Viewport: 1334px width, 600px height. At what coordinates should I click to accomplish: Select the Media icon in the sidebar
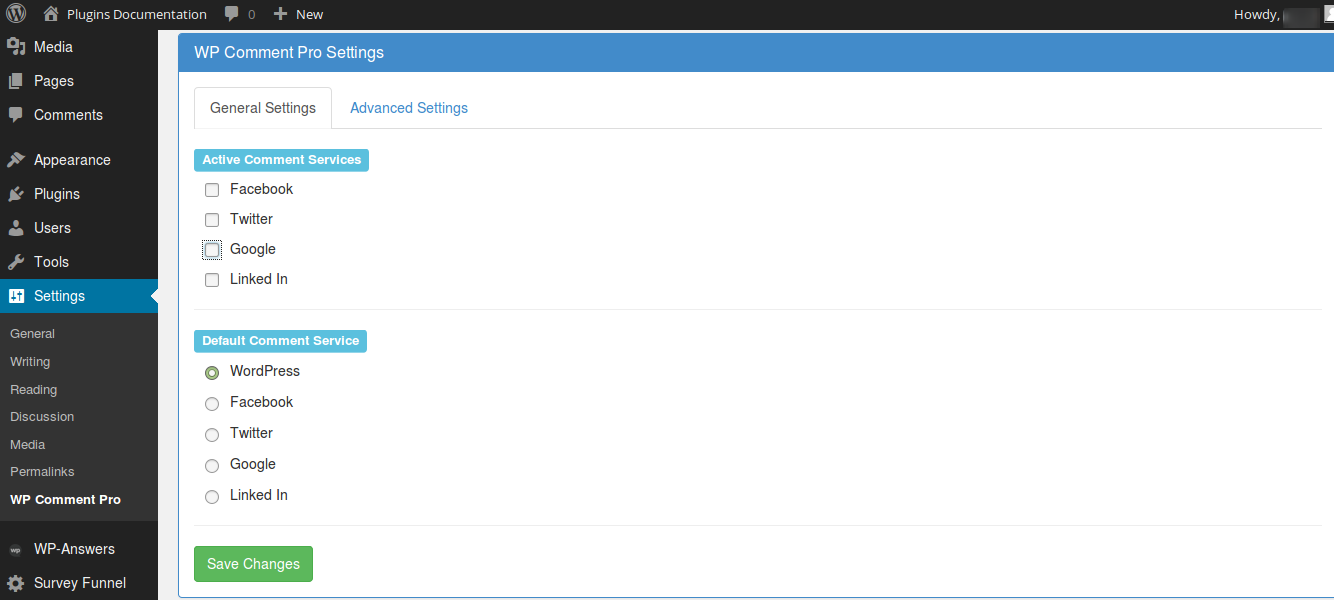pyautogui.click(x=16, y=46)
